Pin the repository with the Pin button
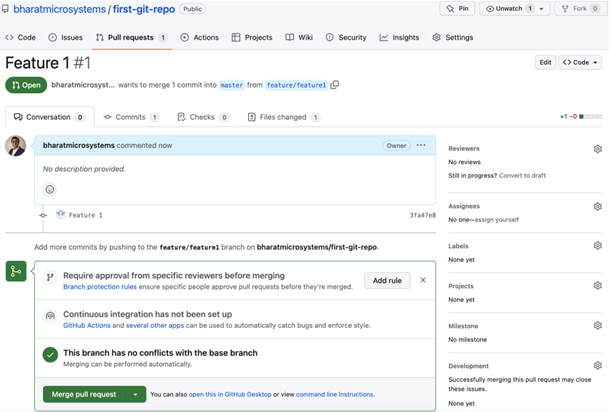The height and width of the screenshot is (412, 610). tap(458, 9)
